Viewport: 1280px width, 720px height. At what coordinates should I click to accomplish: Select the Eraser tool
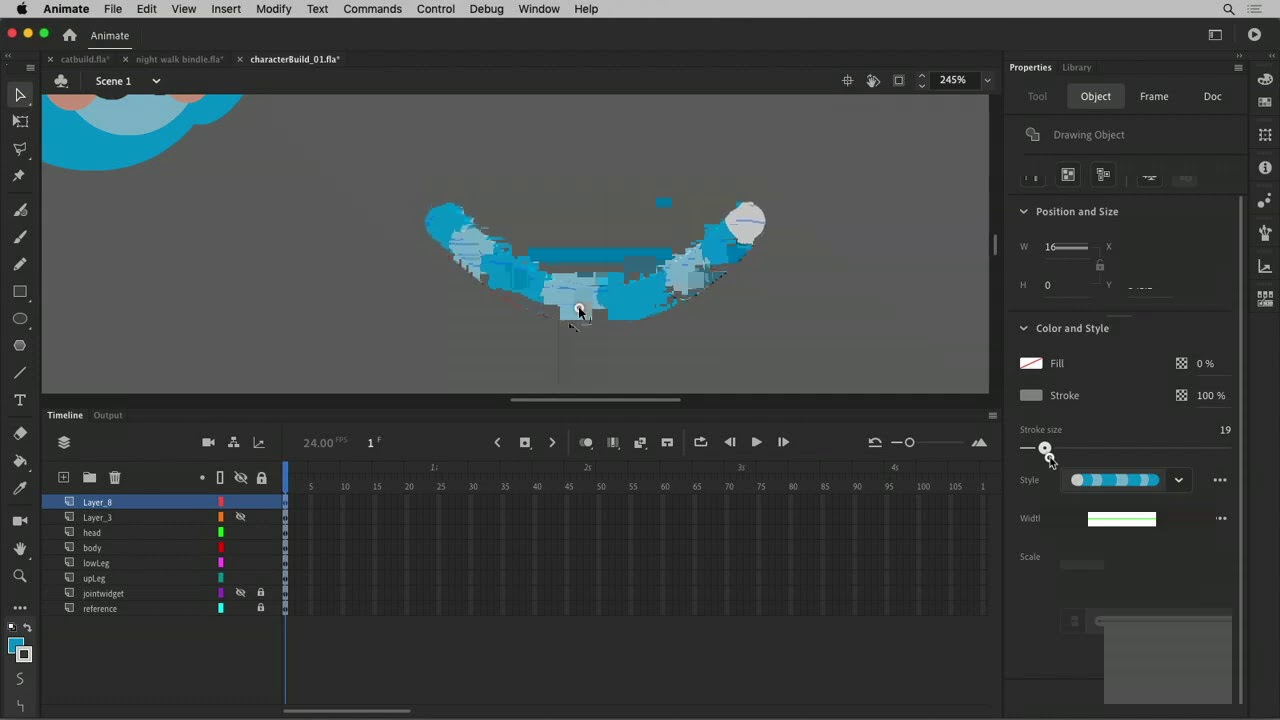(20, 433)
